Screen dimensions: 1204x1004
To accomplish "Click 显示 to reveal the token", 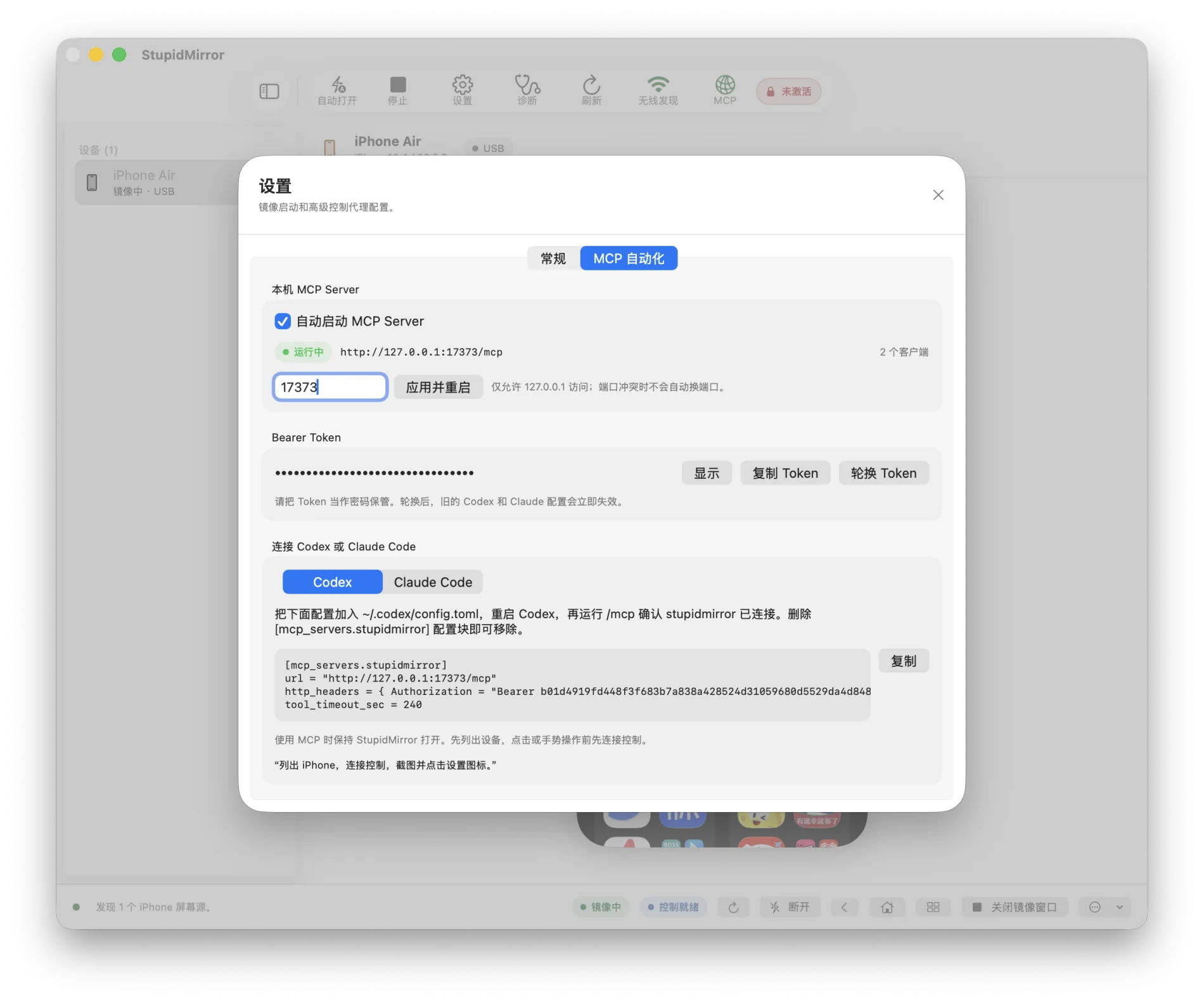I will coord(707,473).
